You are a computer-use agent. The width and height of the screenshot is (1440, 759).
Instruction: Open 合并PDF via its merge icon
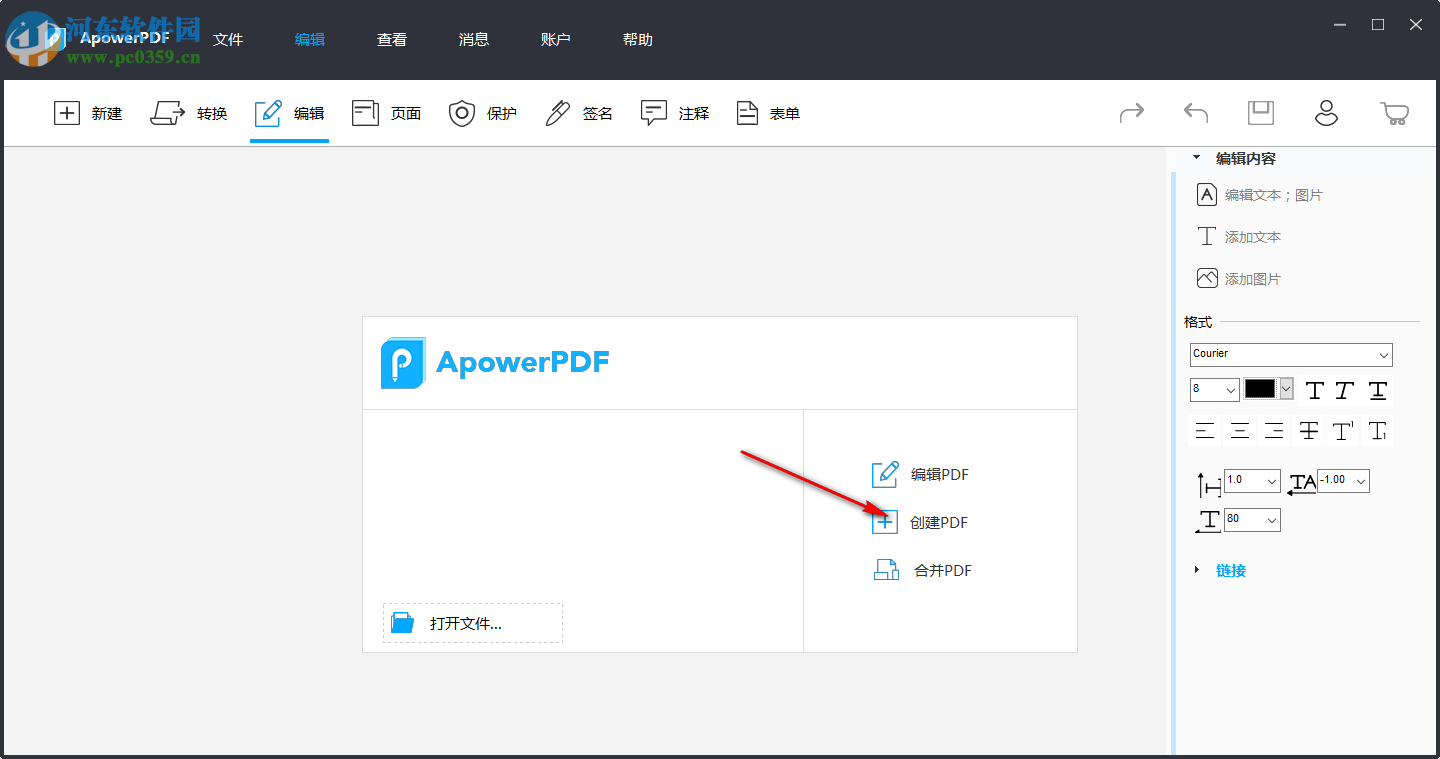click(x=885, y=569)
